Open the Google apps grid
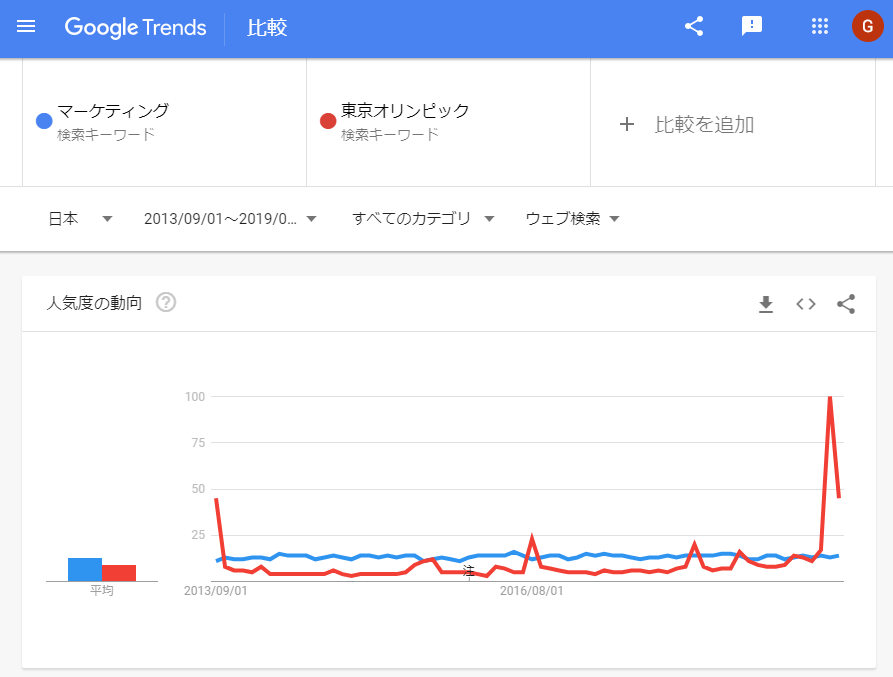The height and width of the screenshot is (677, 893). coord(820,27)
